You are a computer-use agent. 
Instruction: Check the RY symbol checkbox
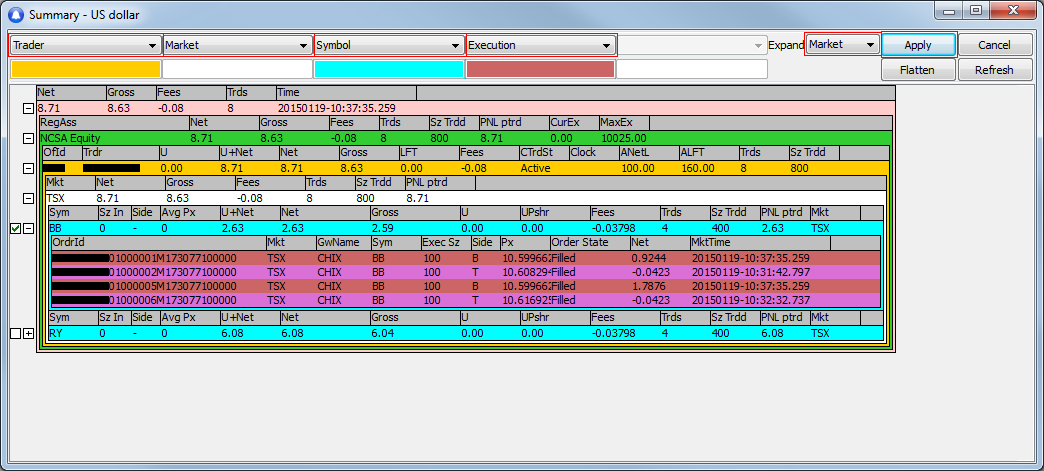[x=14, y=333]
